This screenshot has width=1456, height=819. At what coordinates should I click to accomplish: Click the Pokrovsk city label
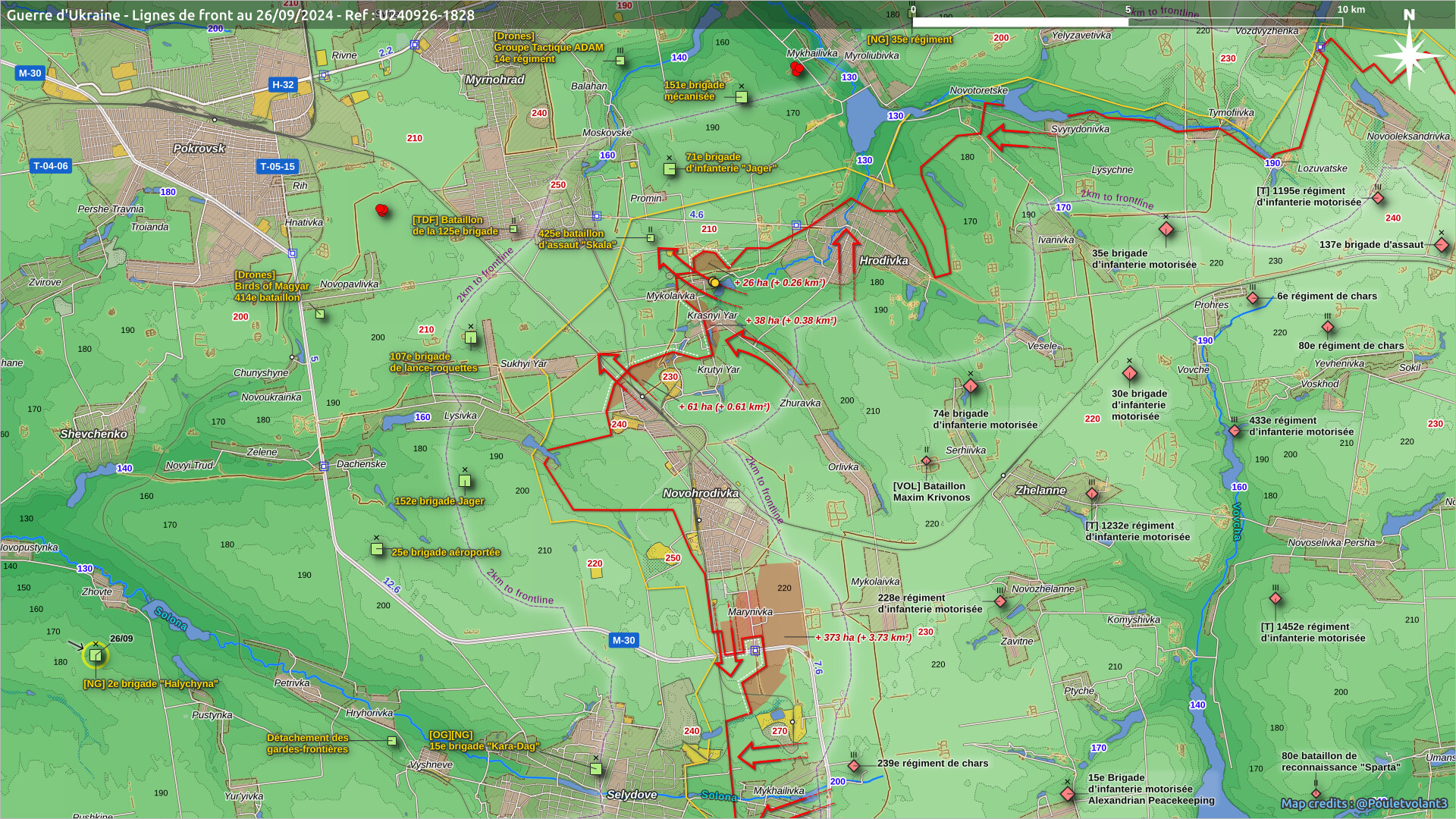pos(199,149)
